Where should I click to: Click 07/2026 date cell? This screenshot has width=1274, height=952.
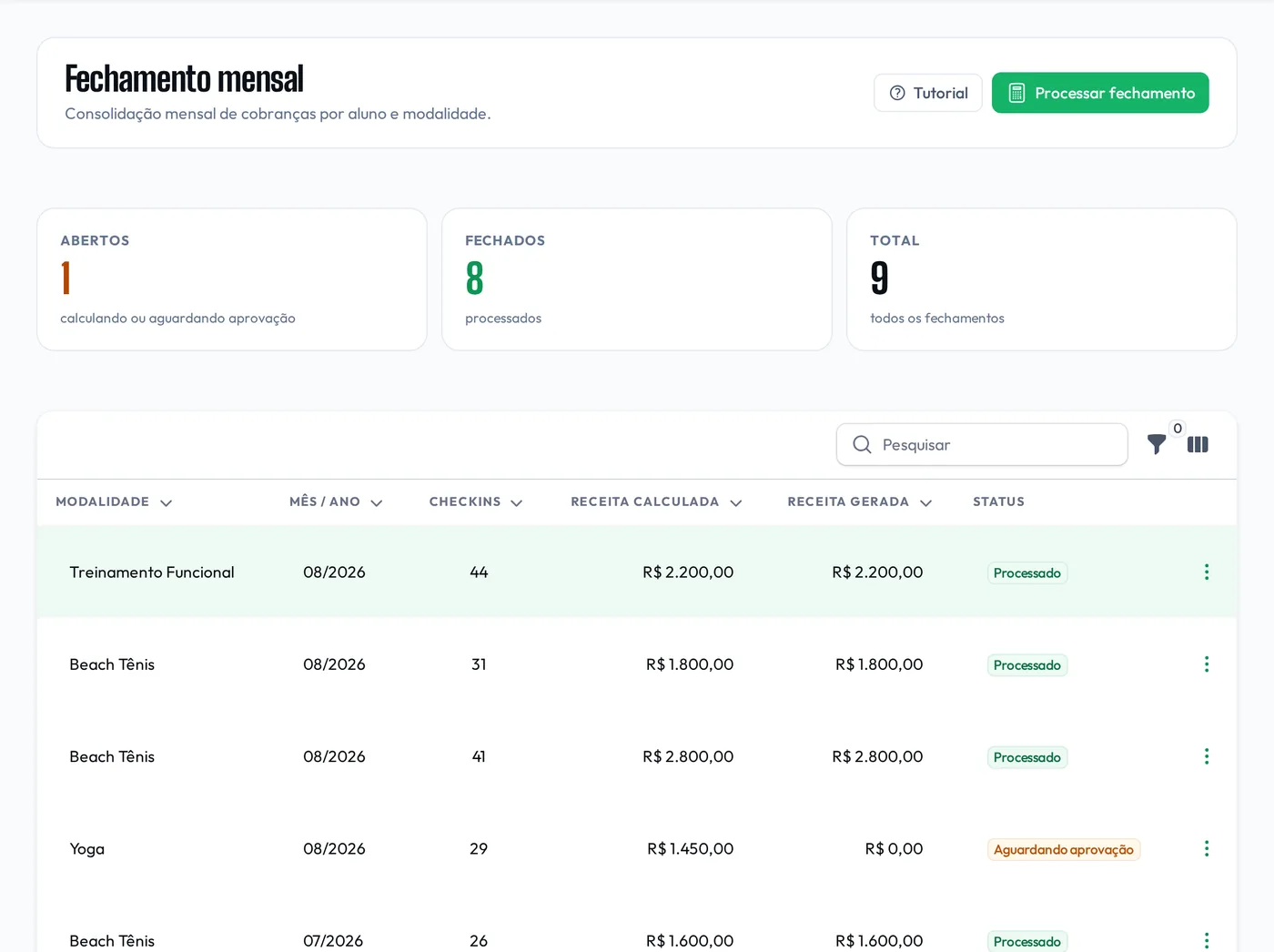(x=333, y=940)
